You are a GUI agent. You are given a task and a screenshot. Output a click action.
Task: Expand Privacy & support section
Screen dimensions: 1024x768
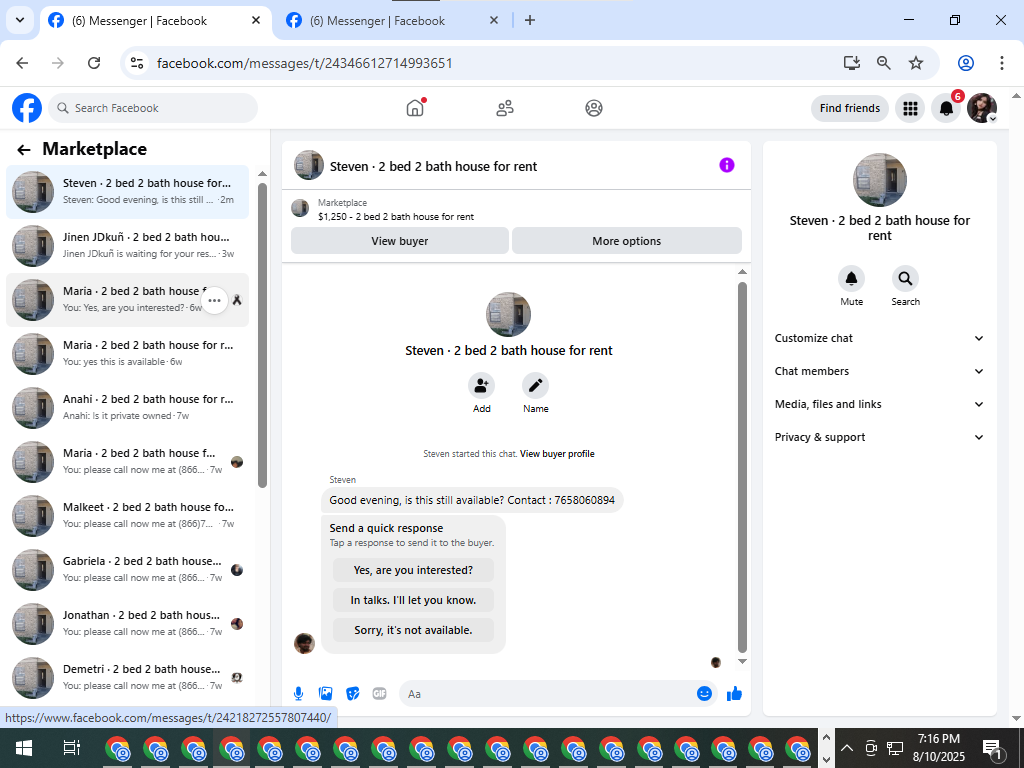[879, 437]
